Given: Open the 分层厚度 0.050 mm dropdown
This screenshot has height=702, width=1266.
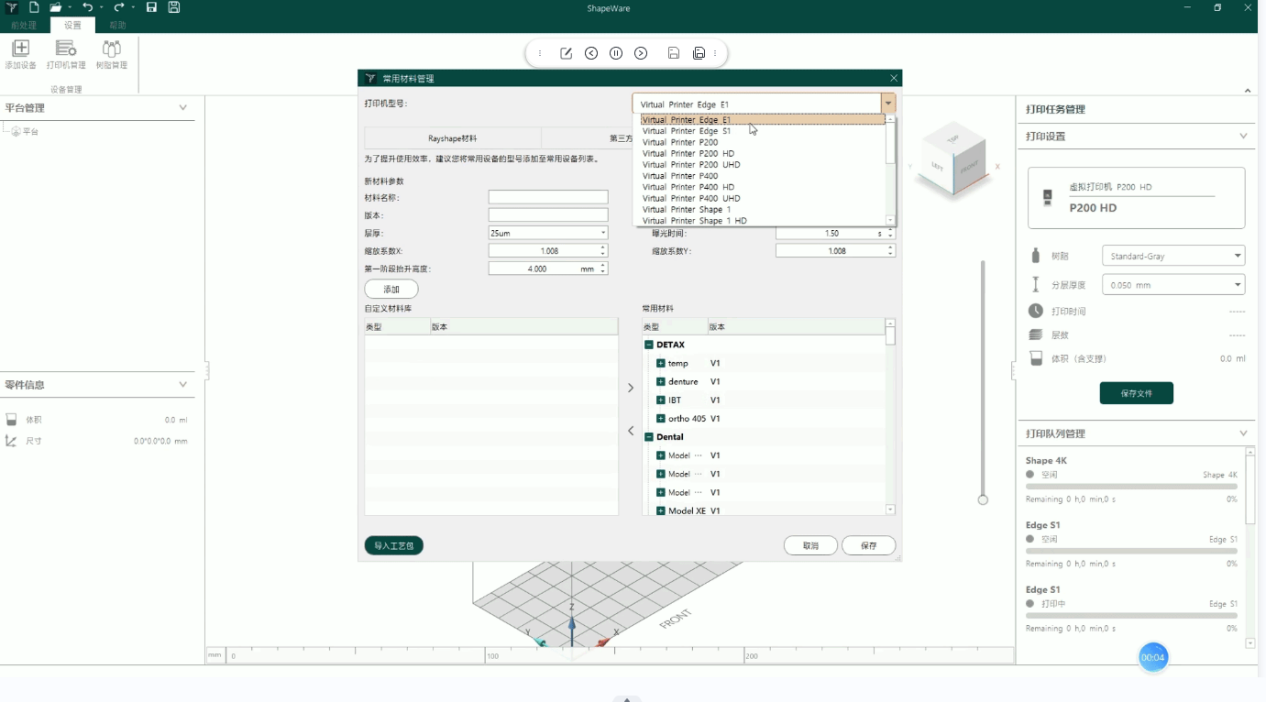Looking at the screenshot, I should (1173, 285).
